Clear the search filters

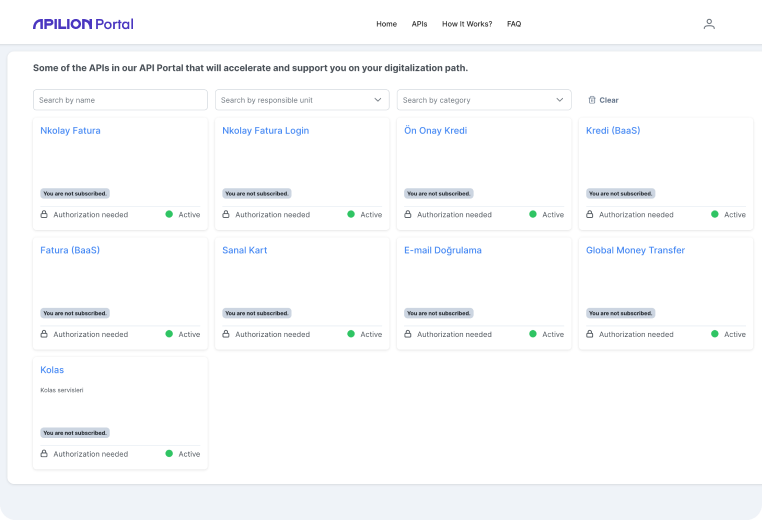click(x=603, y=100)
